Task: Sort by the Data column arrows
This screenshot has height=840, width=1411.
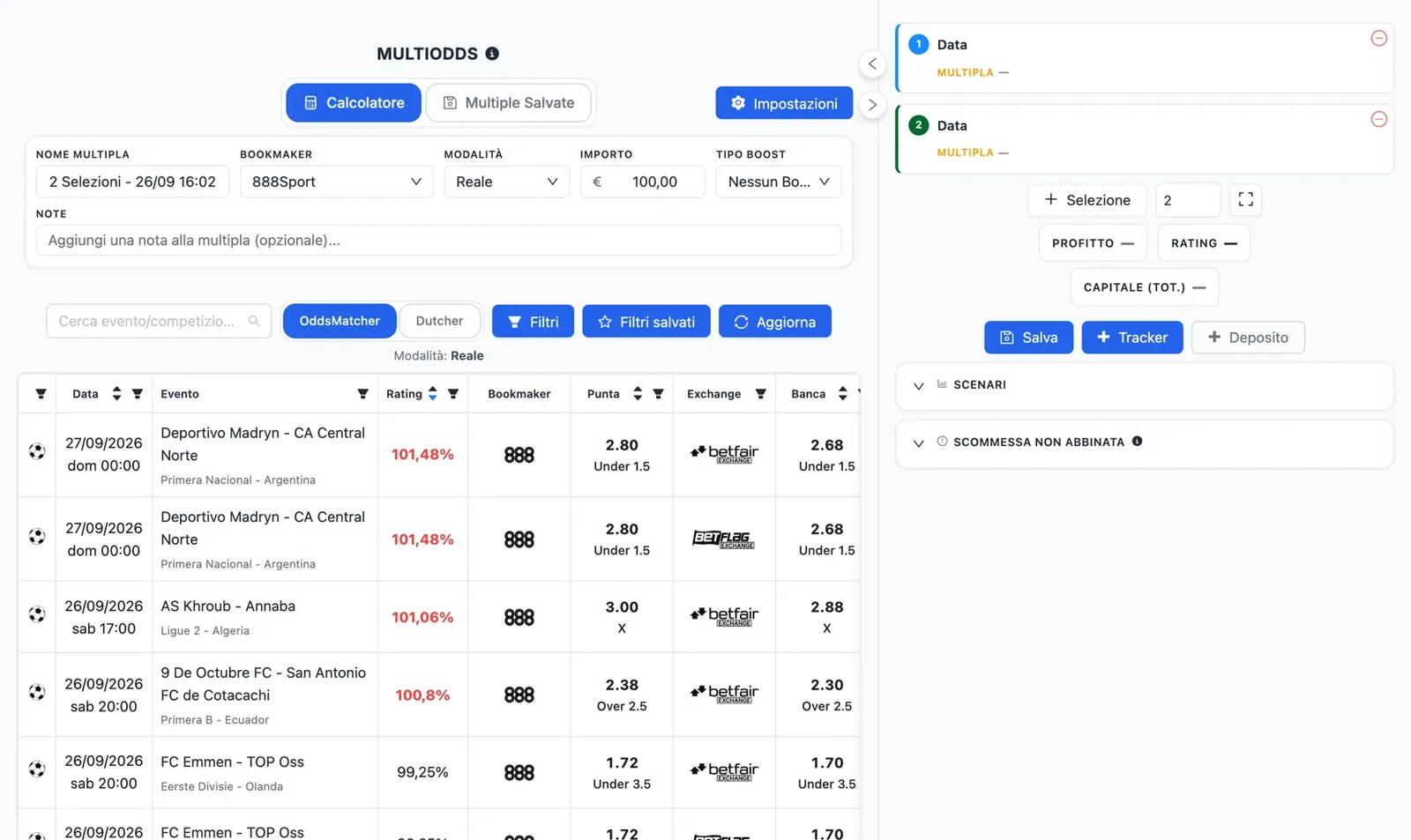Action: (116, 394)
